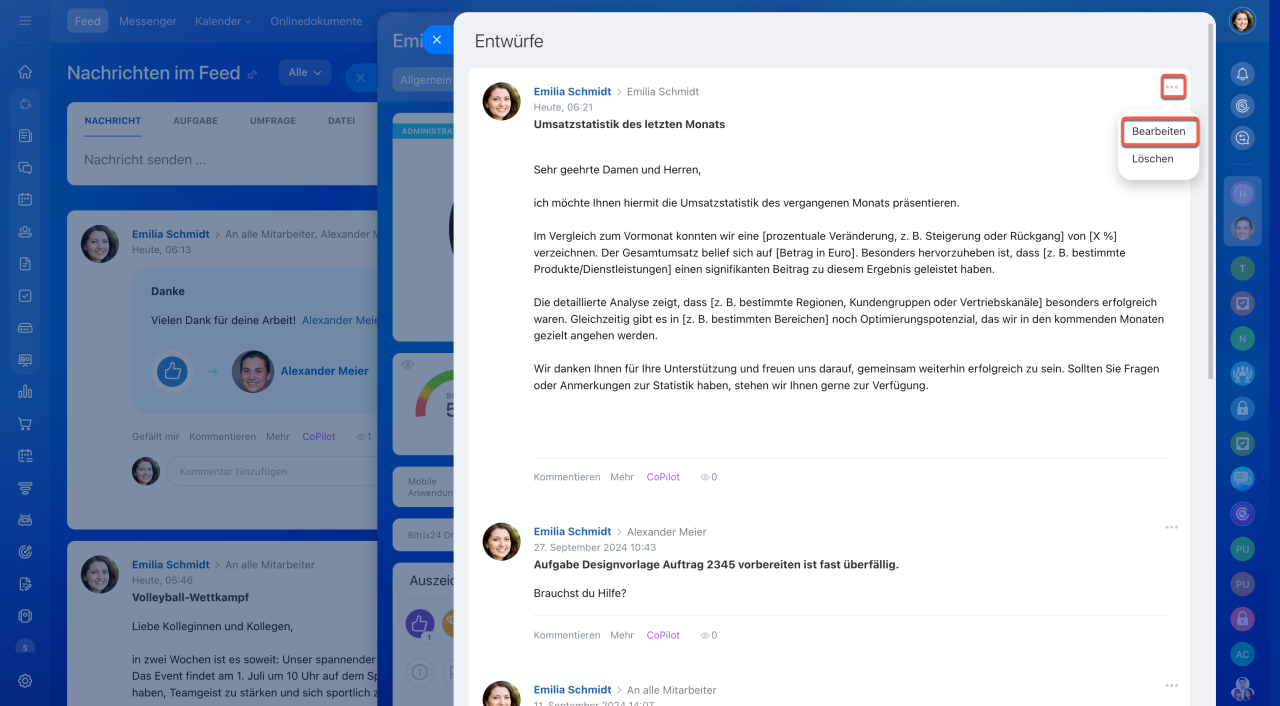Click the thumbs-up icon in Danke post
The image size is (1280, 706).
[173, 371]
